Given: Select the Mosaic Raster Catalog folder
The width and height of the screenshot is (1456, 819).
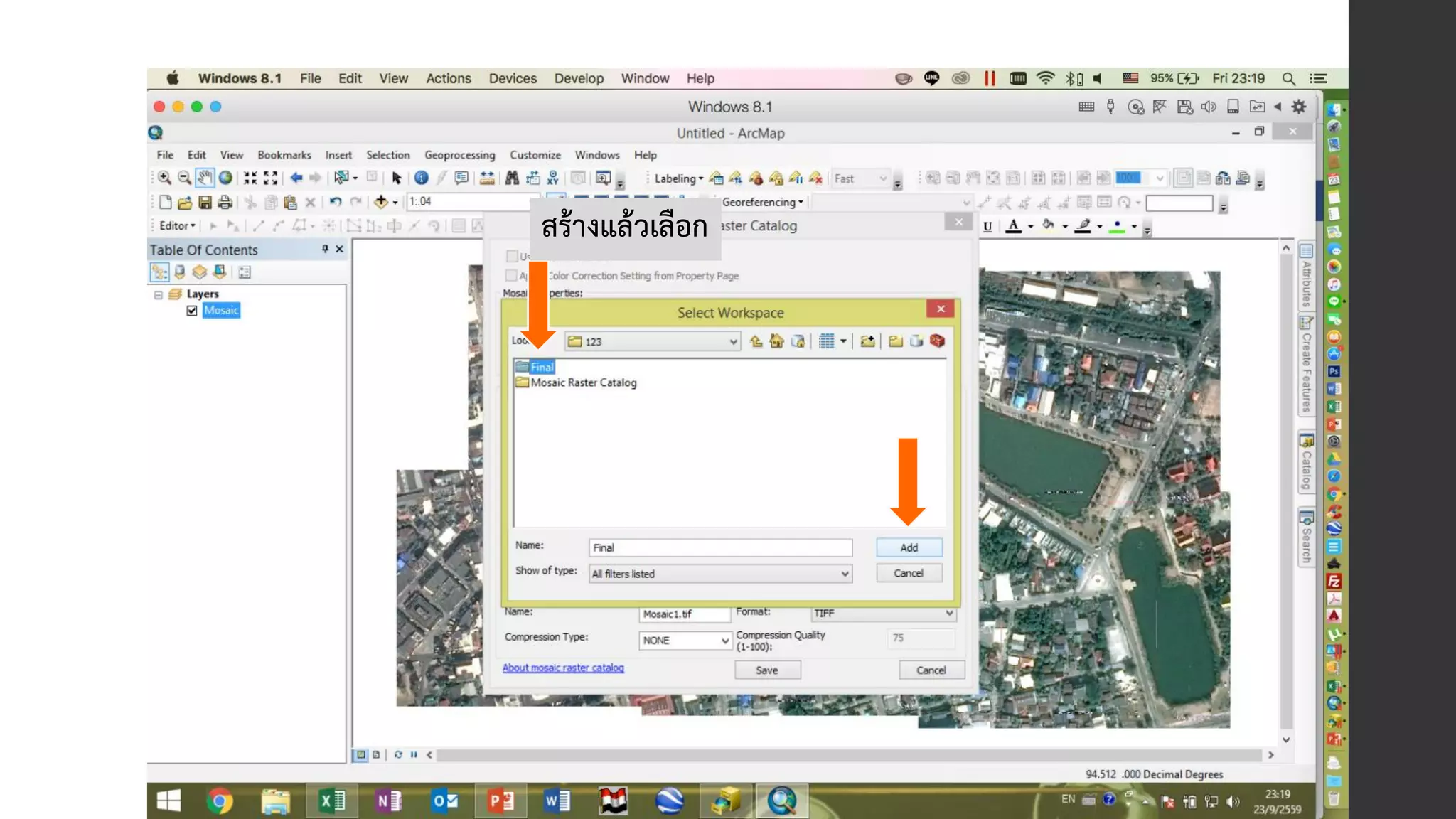Looking at the screenshot, I should (583, 382).
